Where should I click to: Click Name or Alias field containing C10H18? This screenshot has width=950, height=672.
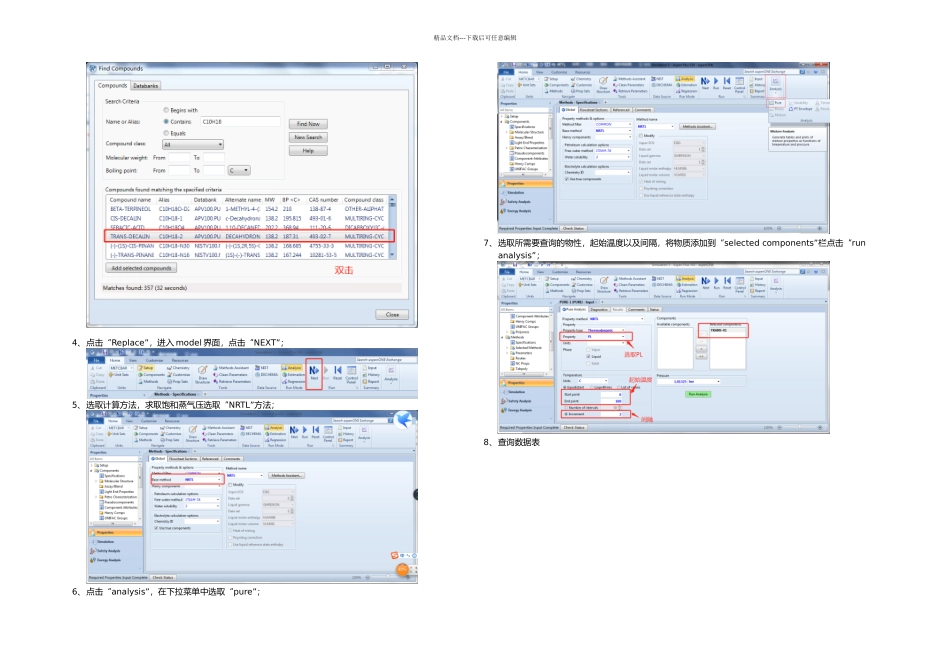tap(241, 122)
